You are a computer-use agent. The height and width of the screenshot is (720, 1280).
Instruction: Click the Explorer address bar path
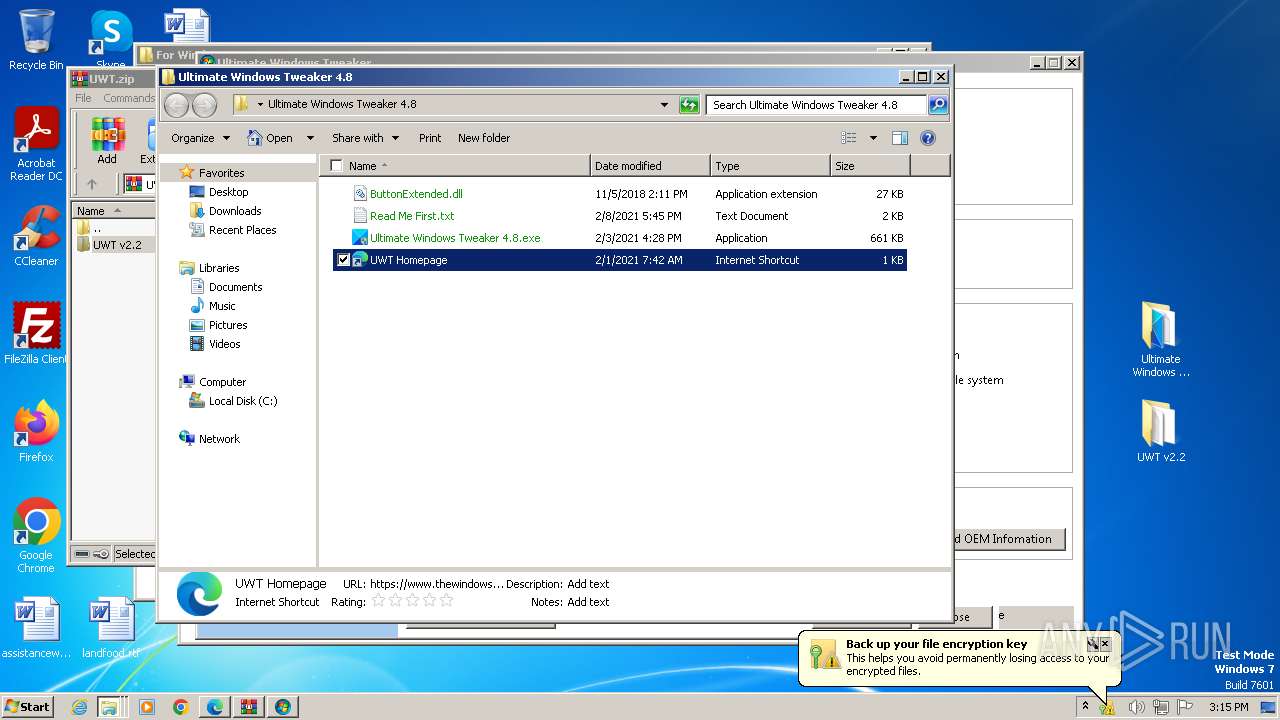point(342,104)
